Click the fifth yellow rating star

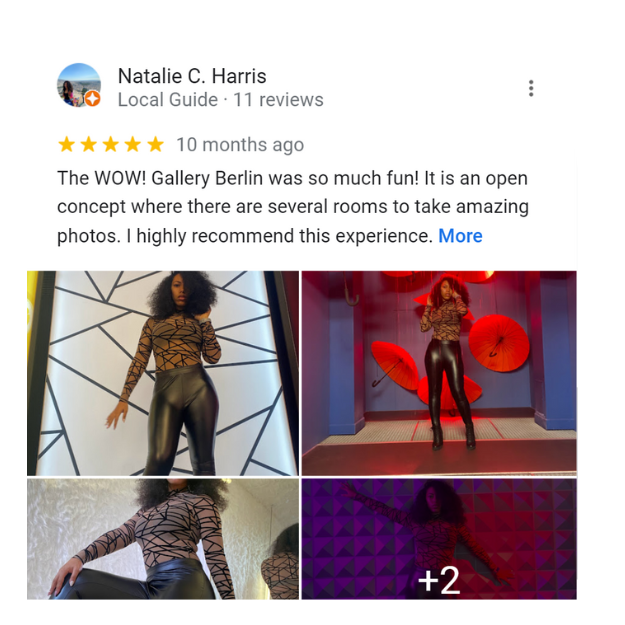point(155,144)
